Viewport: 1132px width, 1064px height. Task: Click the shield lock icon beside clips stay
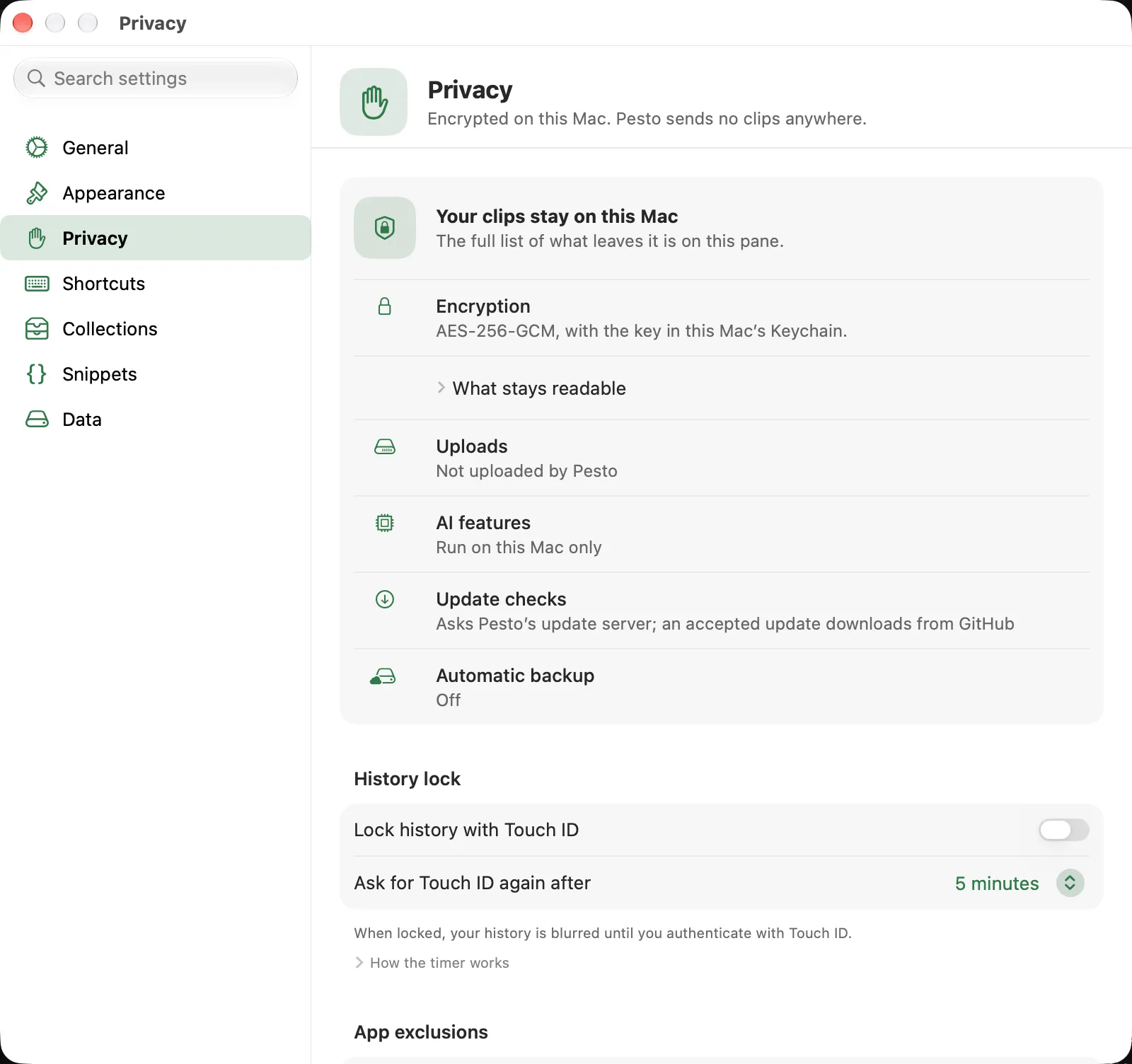(385, 227)
